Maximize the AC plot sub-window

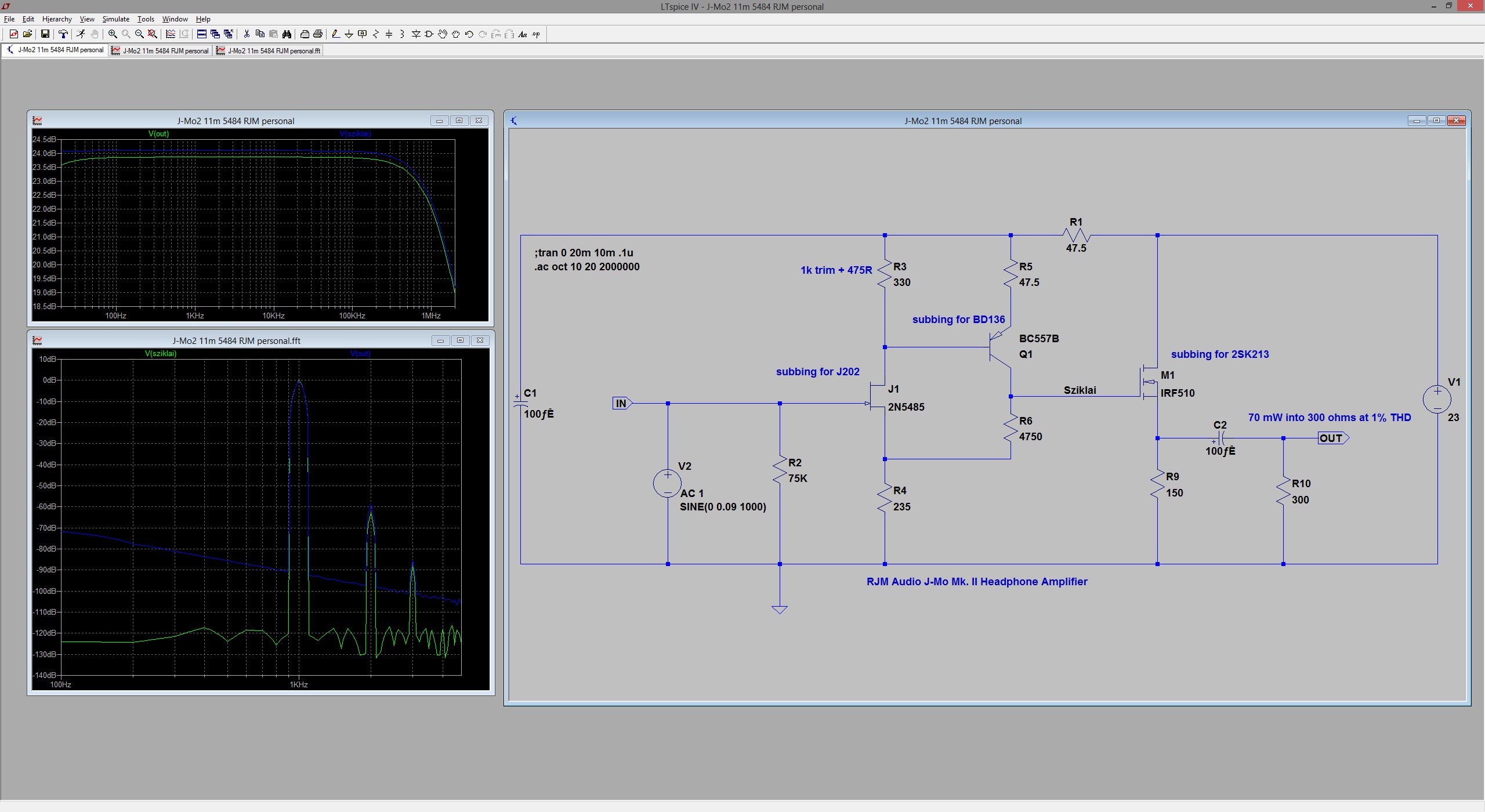pyautogui.click(x=459, y=121)
